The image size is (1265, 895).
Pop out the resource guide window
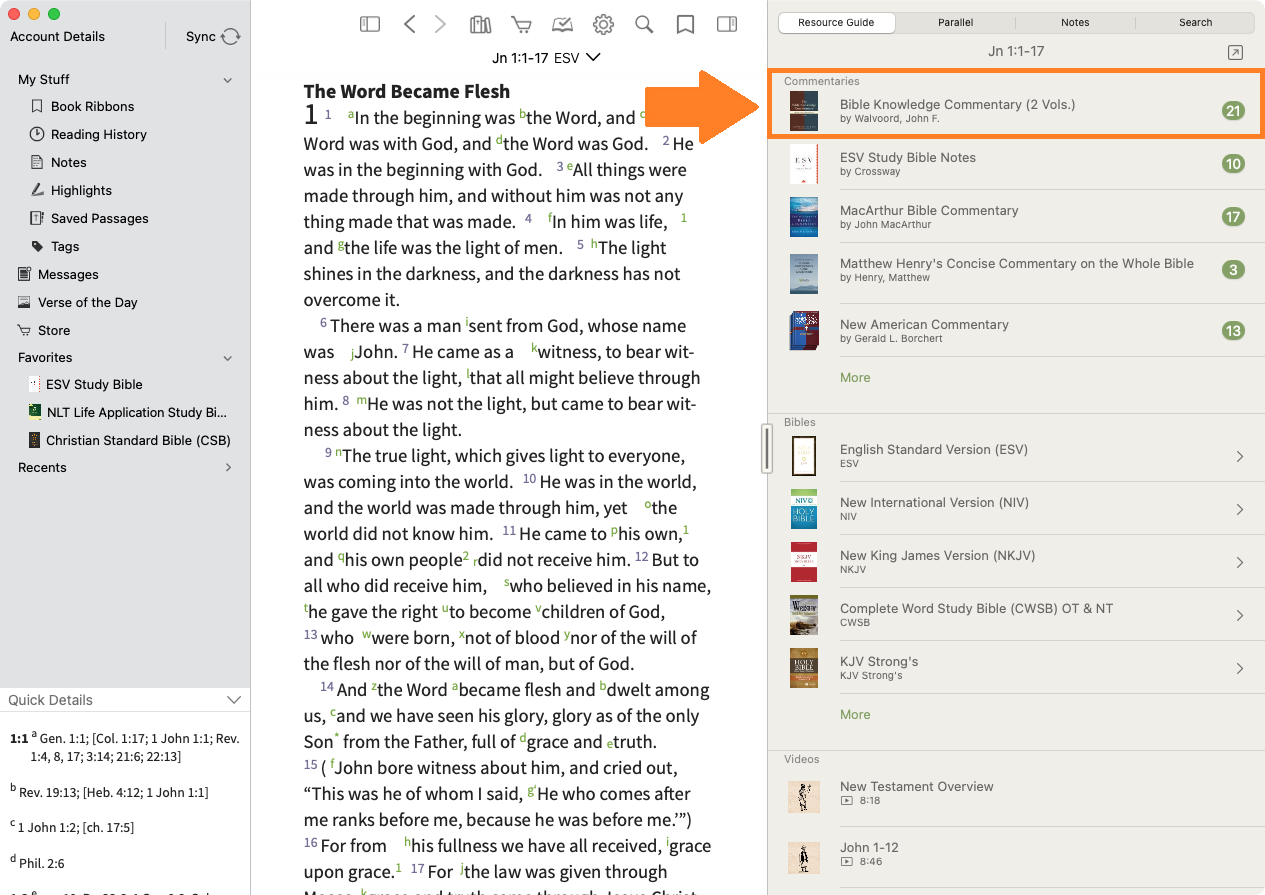pos(1235,53)
